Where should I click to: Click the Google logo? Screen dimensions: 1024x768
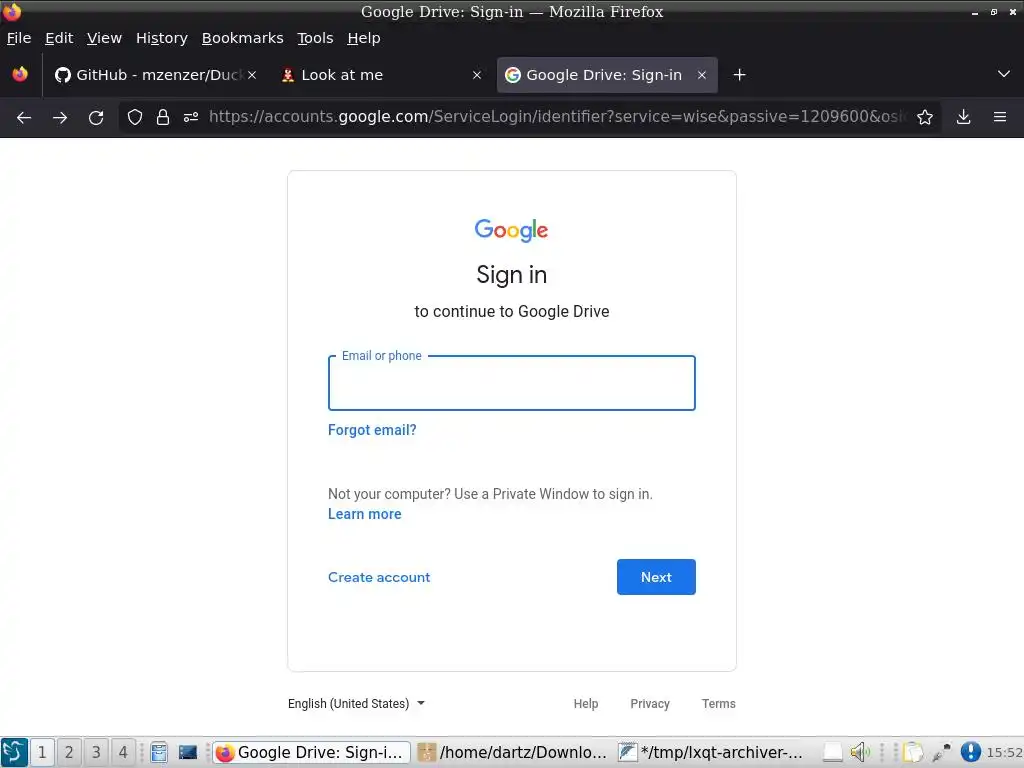click(511, 230)
